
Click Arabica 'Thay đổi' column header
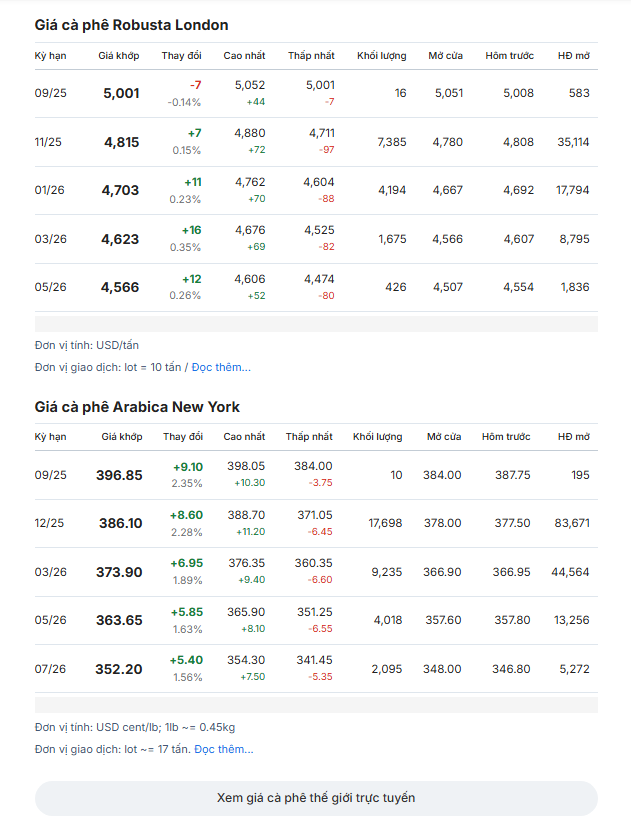pyautogui.click(x=183, y=437)
